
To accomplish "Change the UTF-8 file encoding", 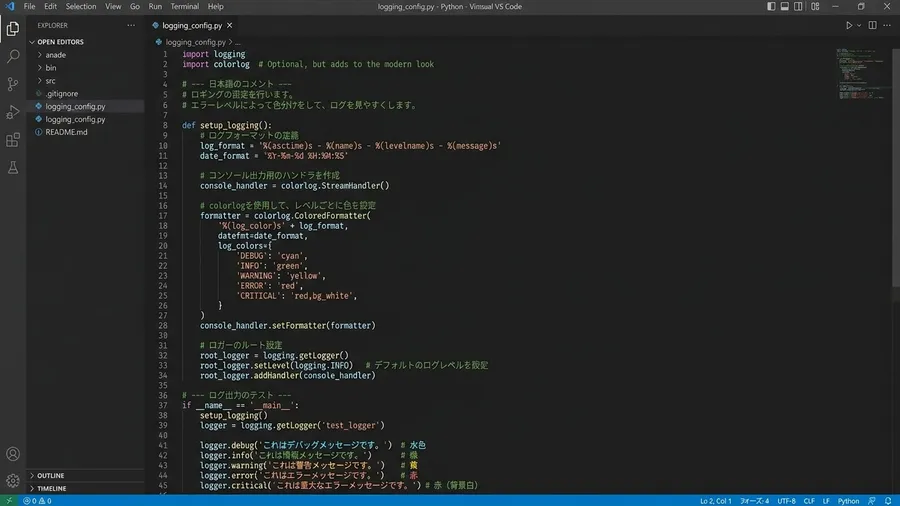I will point(786,501).
